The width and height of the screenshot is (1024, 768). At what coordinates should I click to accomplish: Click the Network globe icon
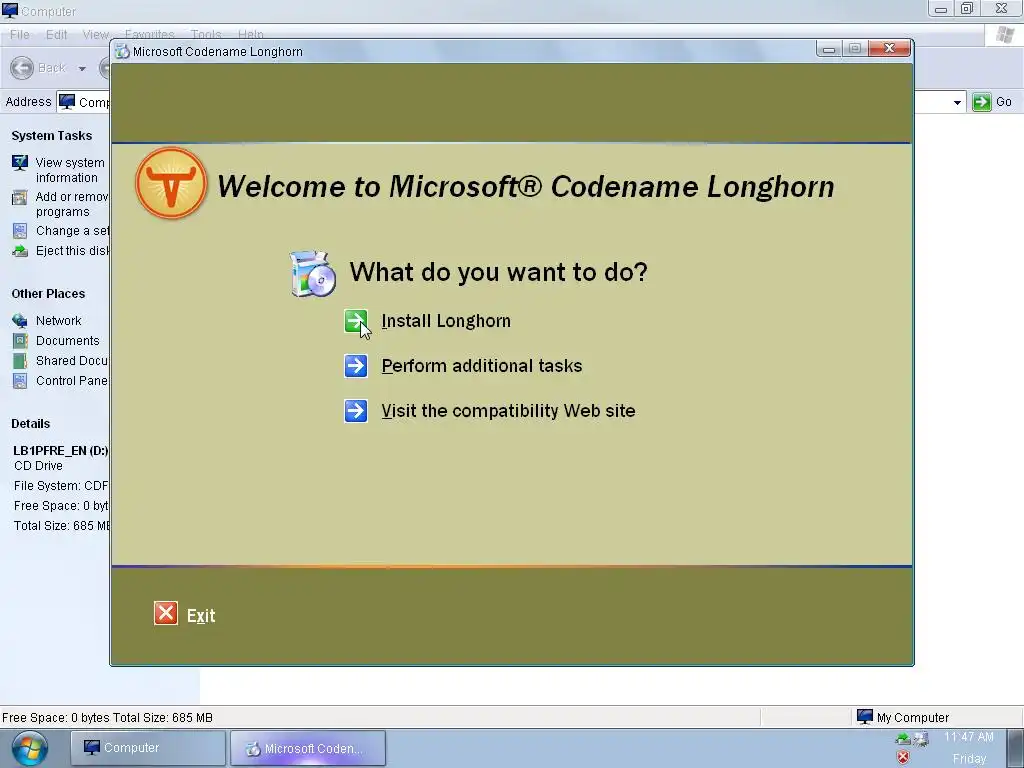pos(20,321)
